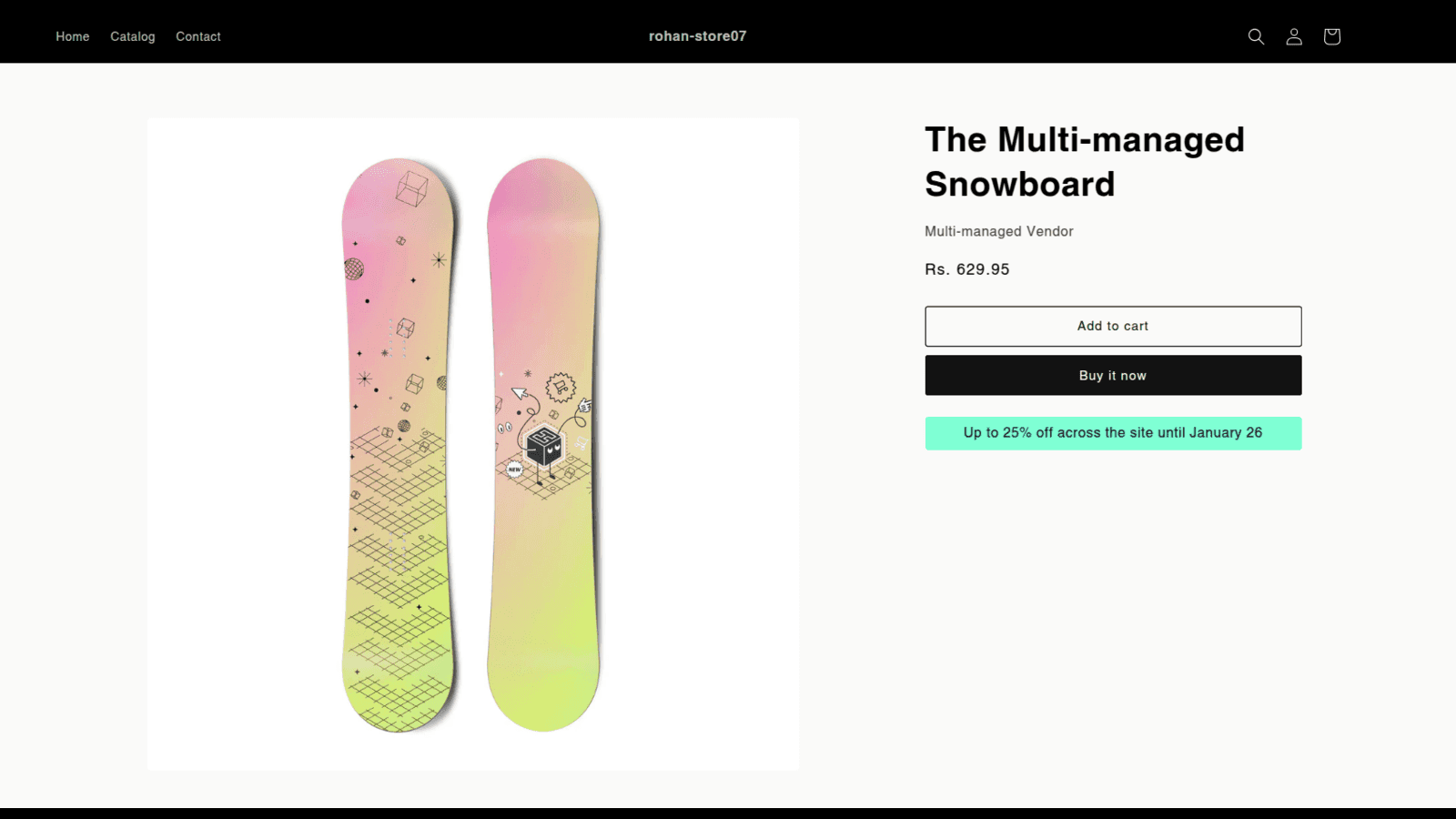Viewport: 1456px width, 819px height.
Task: Open the search icon in header
Action: click(x=1256, y=36)
